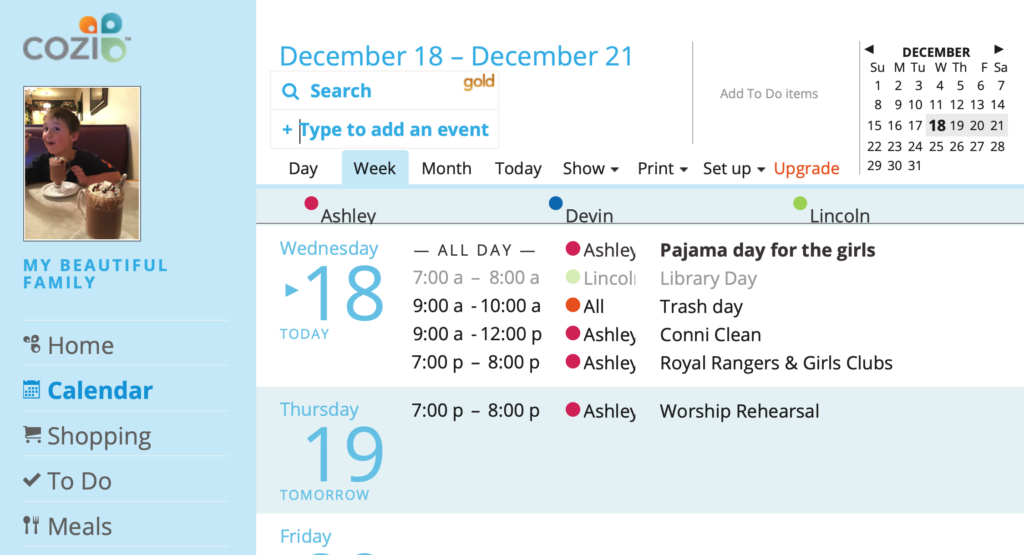This screenshot has height=555, width=1024.
Task: Toggle Ashley's red color dot filter
Action: coord(312,204)
